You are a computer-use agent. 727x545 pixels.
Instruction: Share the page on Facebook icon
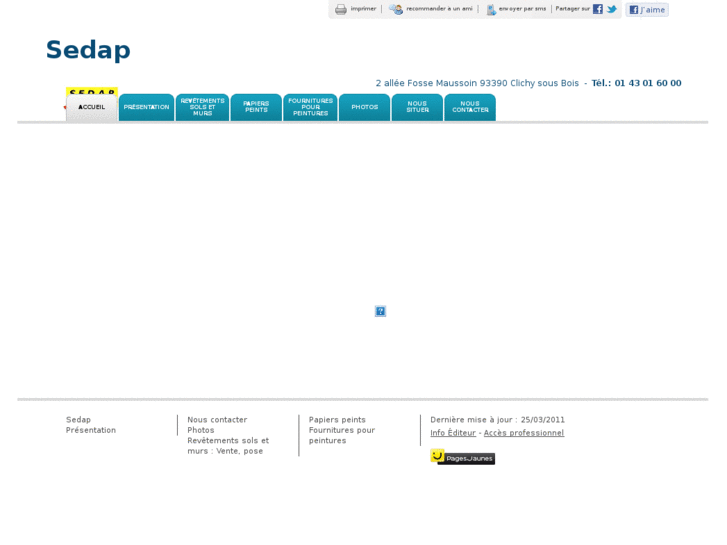[598, 9]
